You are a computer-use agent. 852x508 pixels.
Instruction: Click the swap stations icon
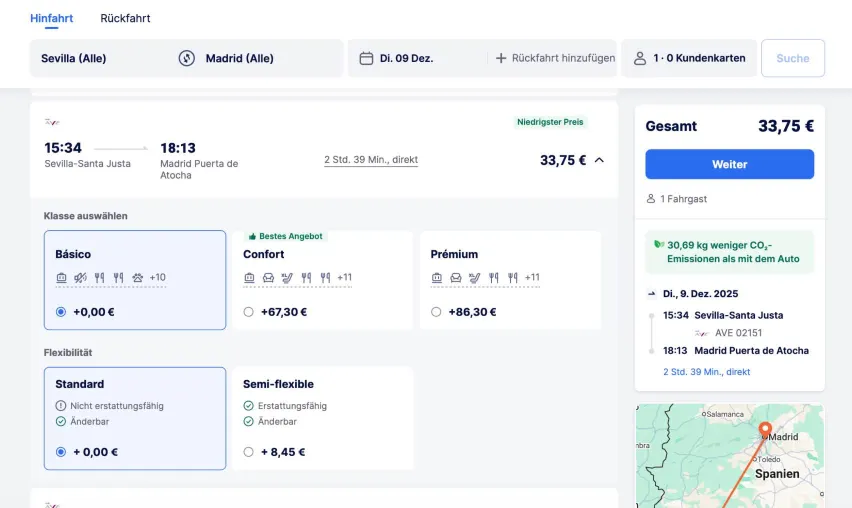click(x=186, y=58)
